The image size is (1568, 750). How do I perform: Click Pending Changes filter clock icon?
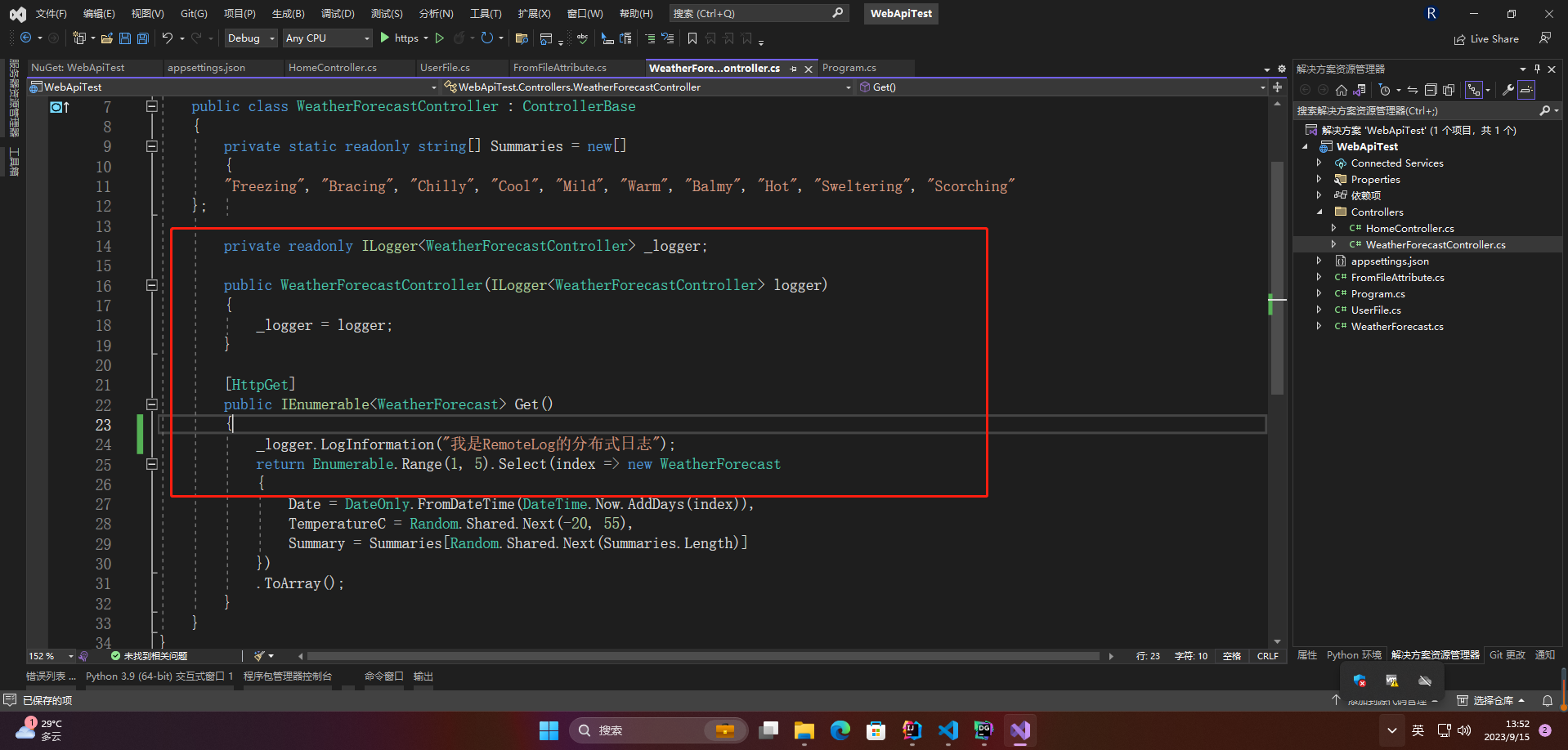pyautogui.click(x=1384, y=90)
